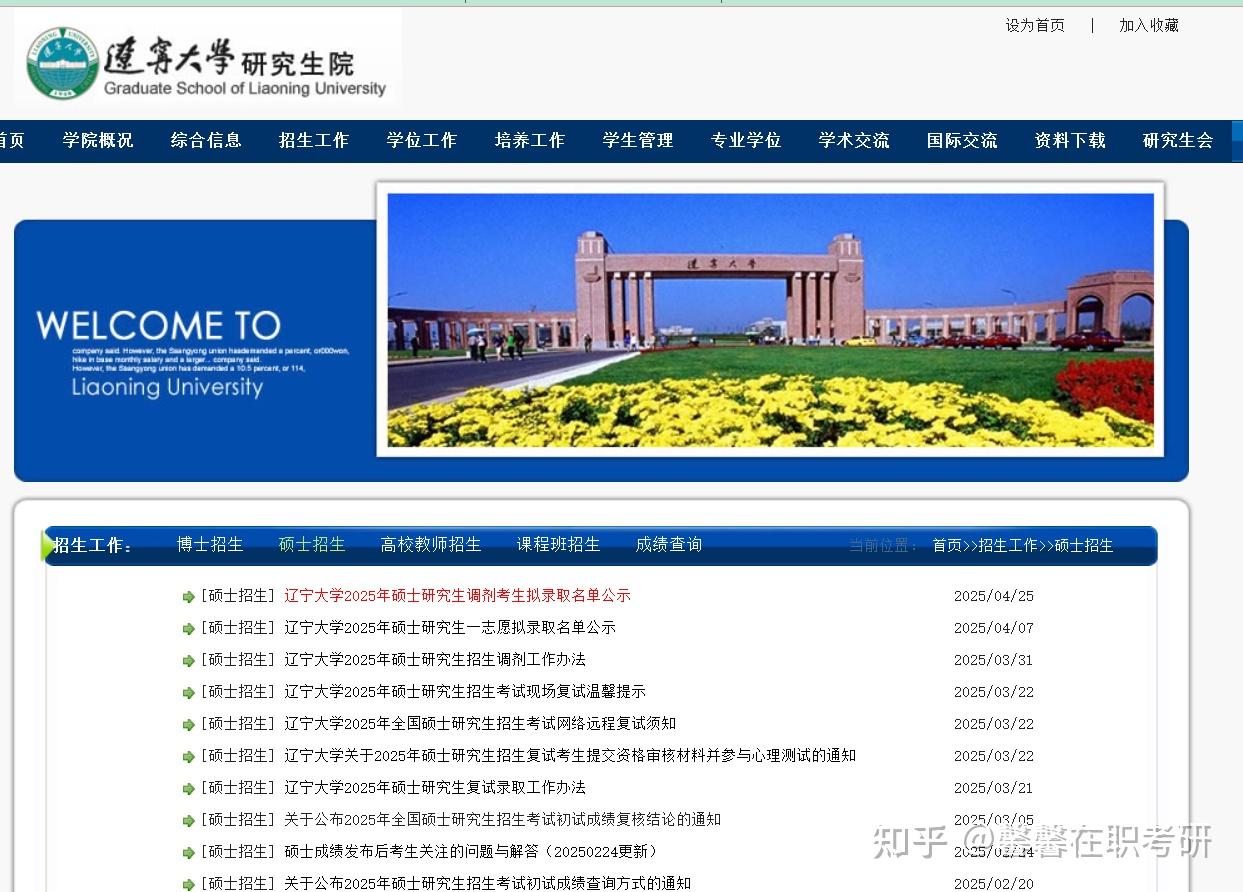Open 辽宁大学2025年硕士研究生一志愿拟录取名单公示
The height and width of the screenshot is (892, 1243).
click(x=450, y=628)
